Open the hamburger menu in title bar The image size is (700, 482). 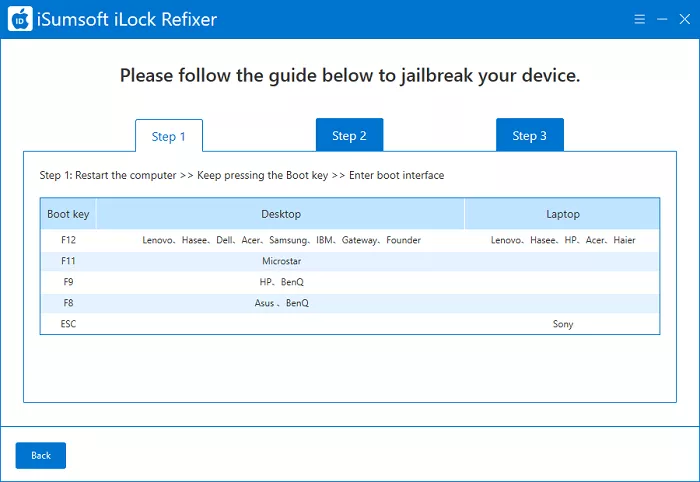coord(639,20)
